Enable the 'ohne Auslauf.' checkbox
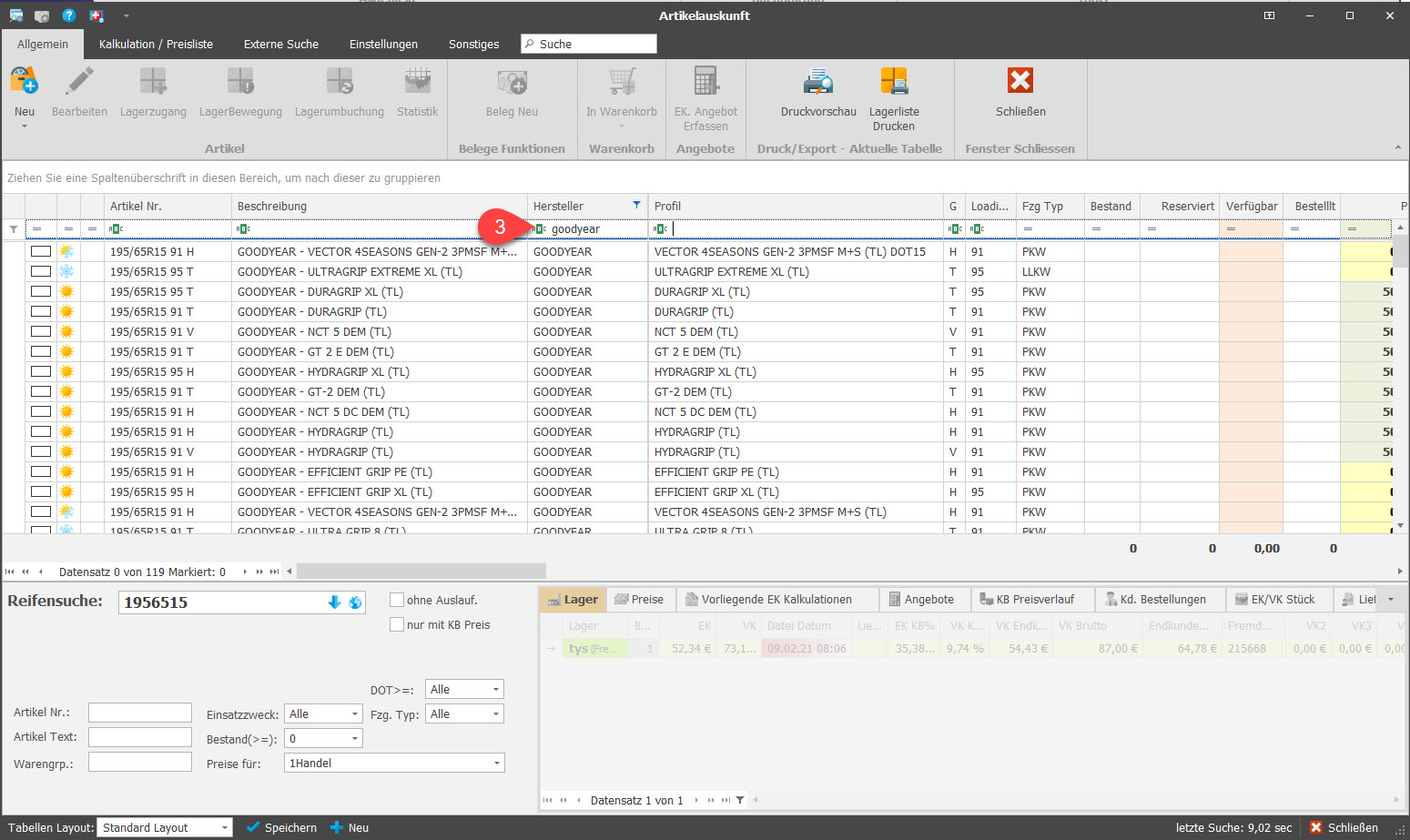This screenshot has height=840, width=1410. click(397, 600)
